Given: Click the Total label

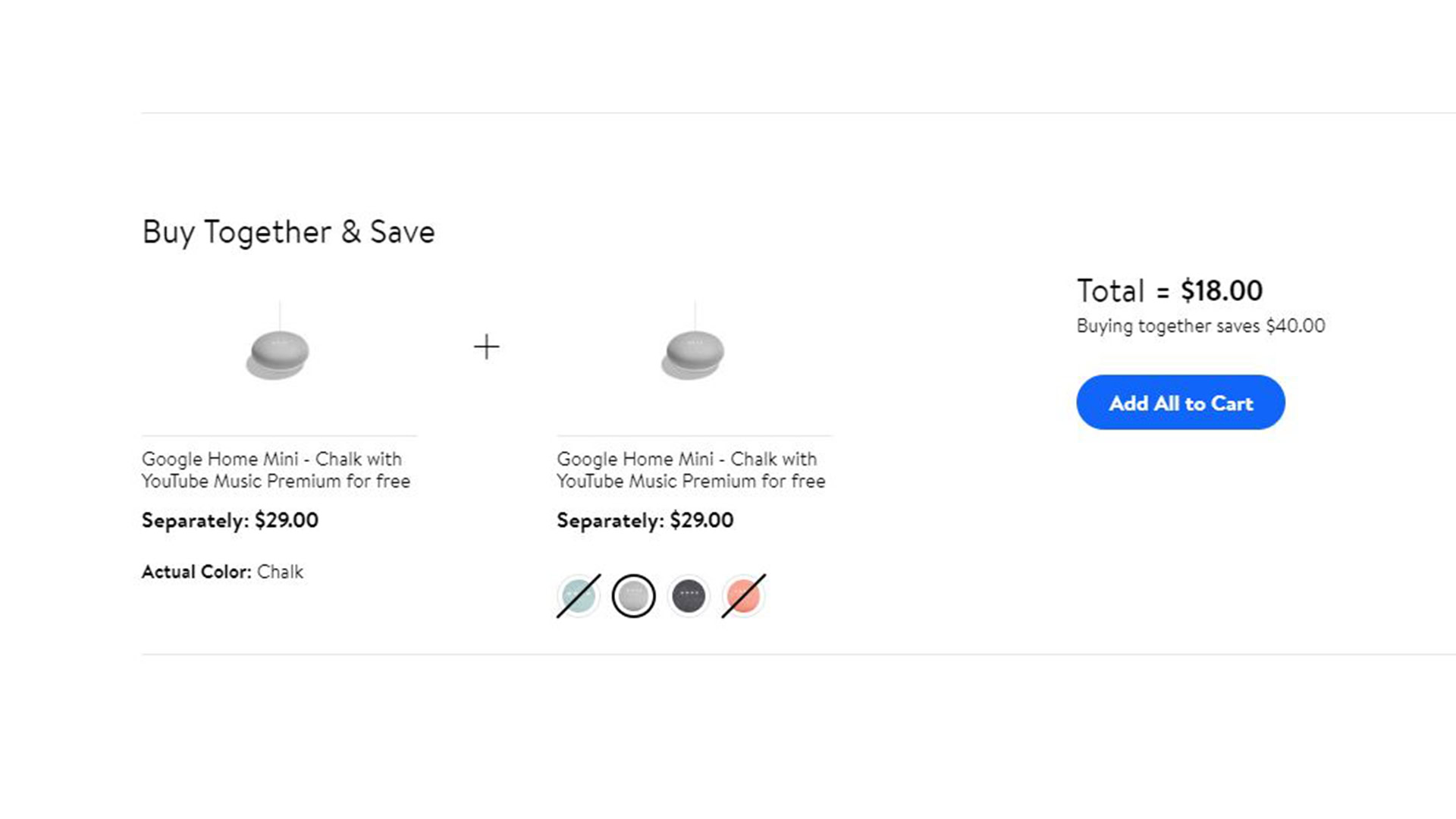Looking at the screenshot, I should coord(1110,291).
